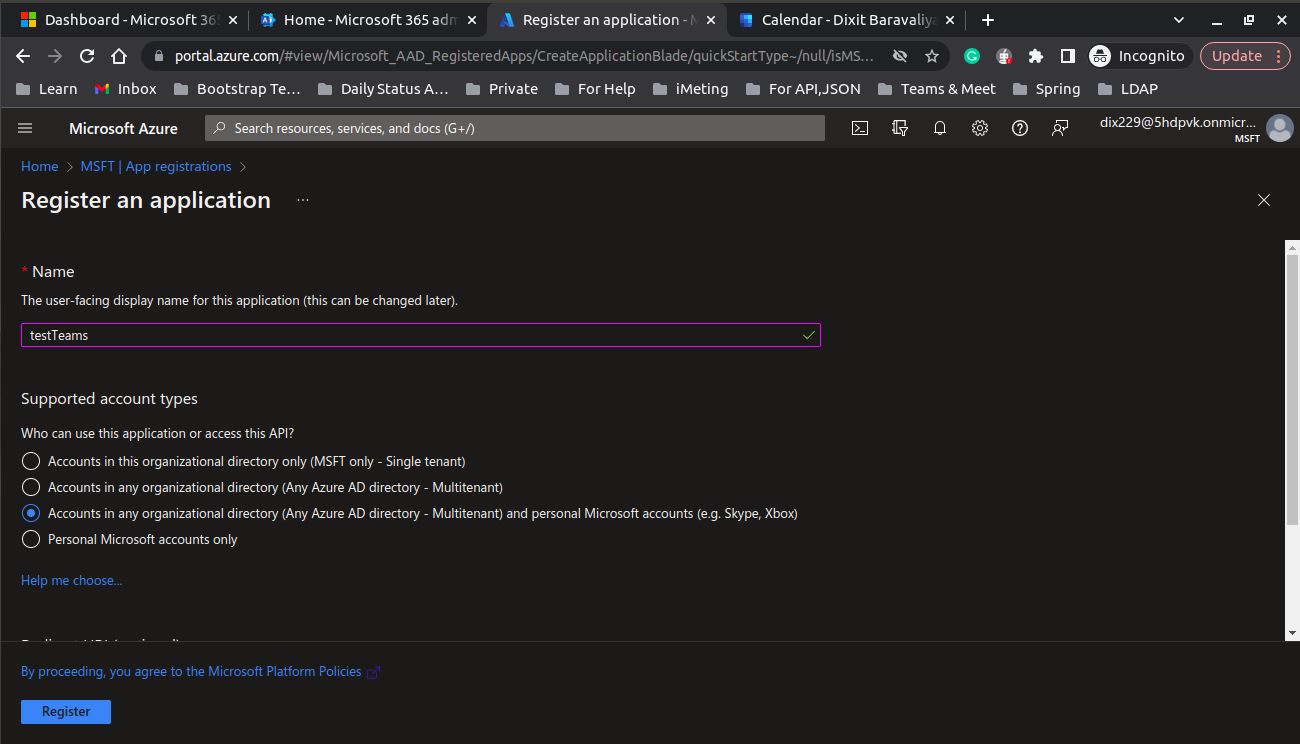The image size is (1300, 744).
Task: Click the third-party cookies blocked eye icon
Action: (x=900, y=56)
